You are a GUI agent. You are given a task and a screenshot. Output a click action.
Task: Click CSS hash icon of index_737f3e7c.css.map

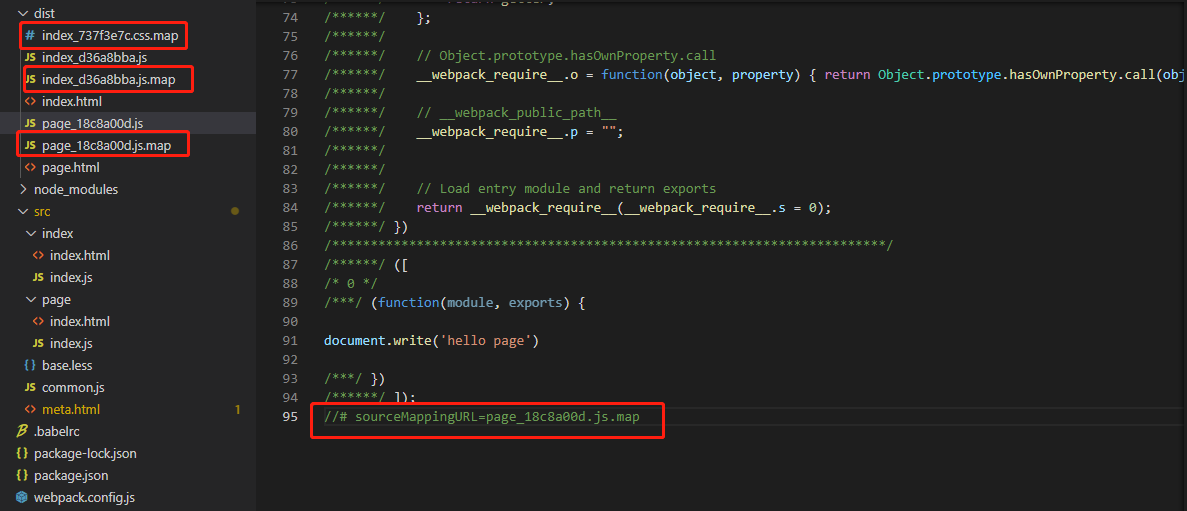(30, 36)
